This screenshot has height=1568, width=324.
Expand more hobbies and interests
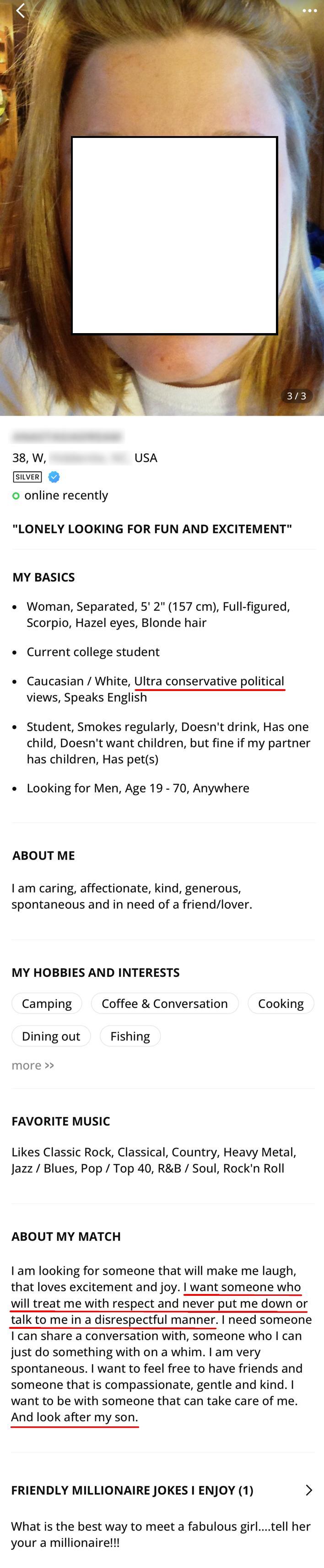pyautogui.click(x=33, y=1065)
